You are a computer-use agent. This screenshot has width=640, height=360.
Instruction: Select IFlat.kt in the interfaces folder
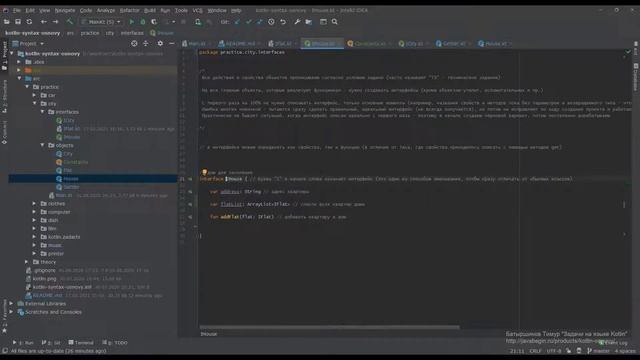(x=72, y=129)
